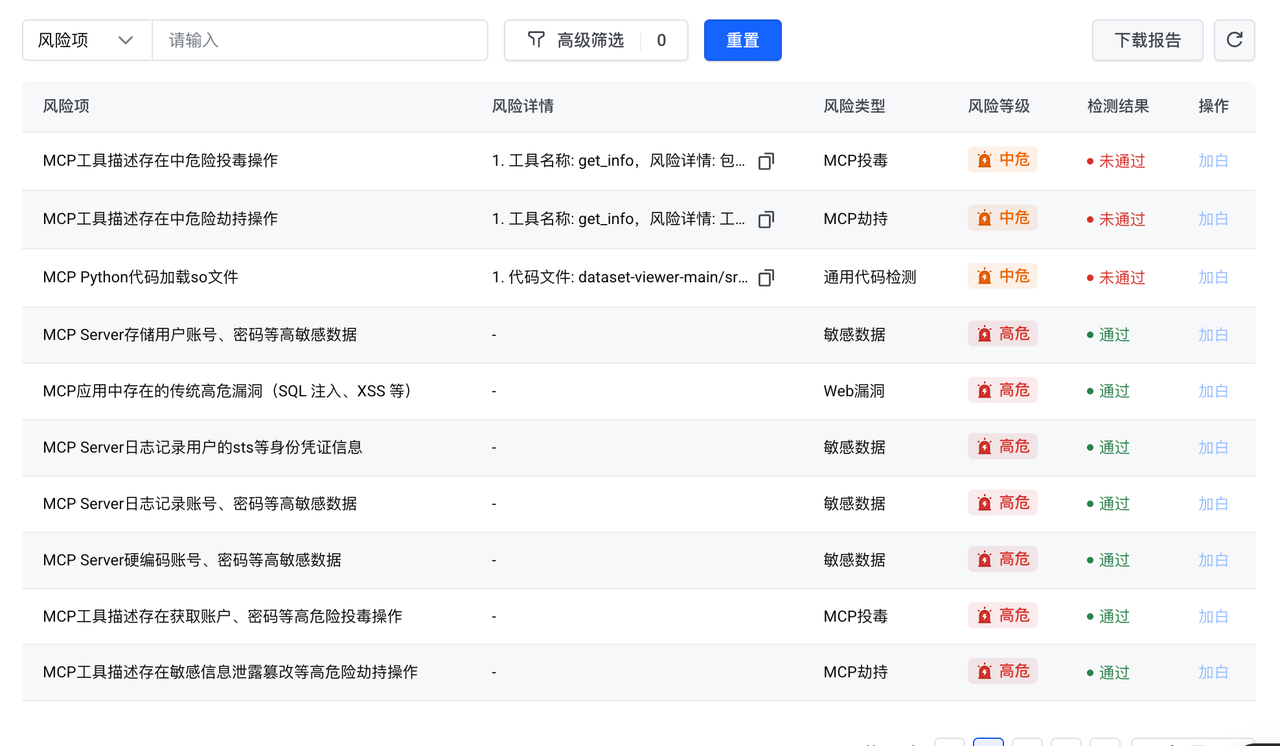Open the 风险项 search-type dropdown
The image size is (1280, 746).
(86, 40)
